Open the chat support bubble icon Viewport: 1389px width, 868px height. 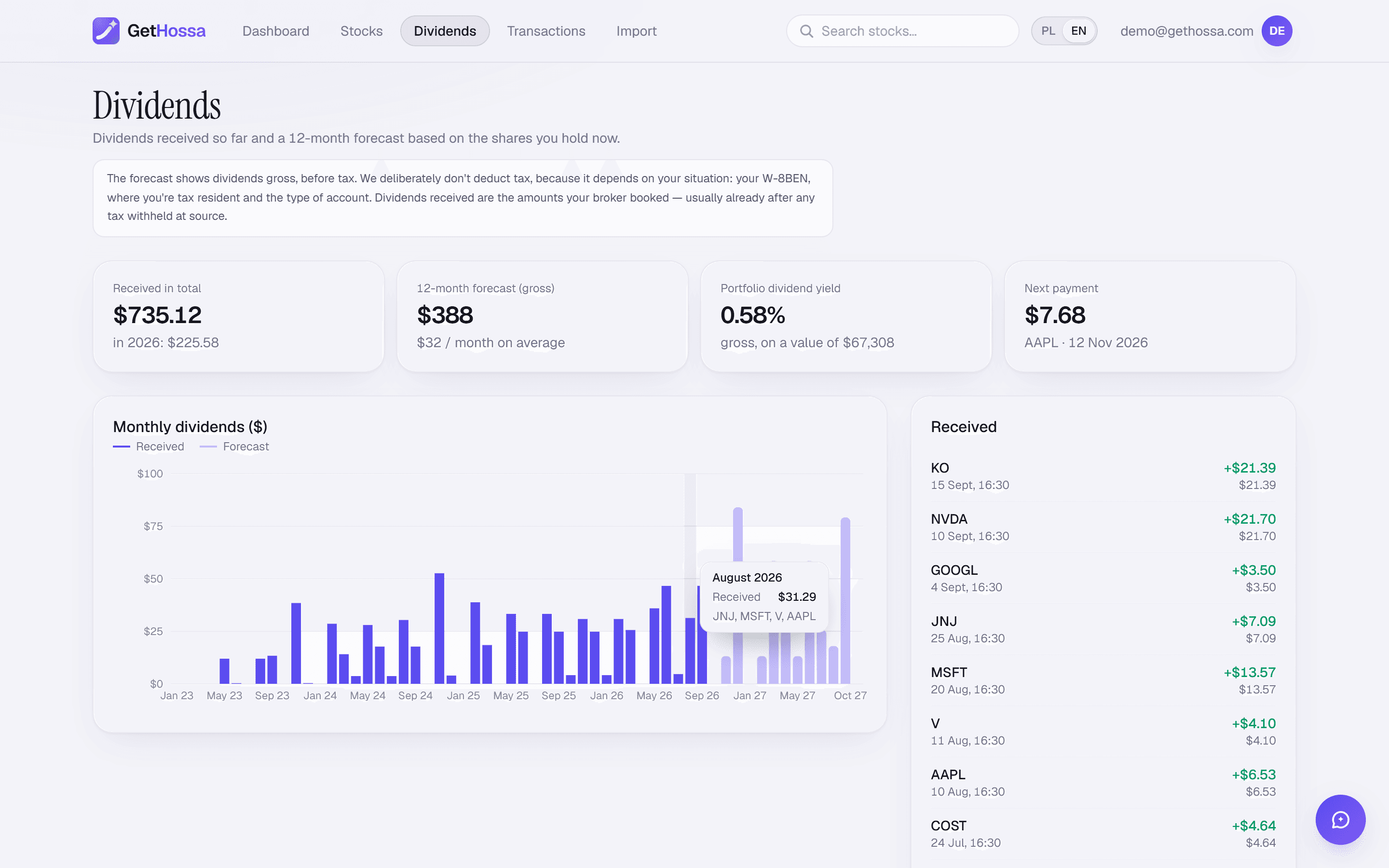point(1340,819)
